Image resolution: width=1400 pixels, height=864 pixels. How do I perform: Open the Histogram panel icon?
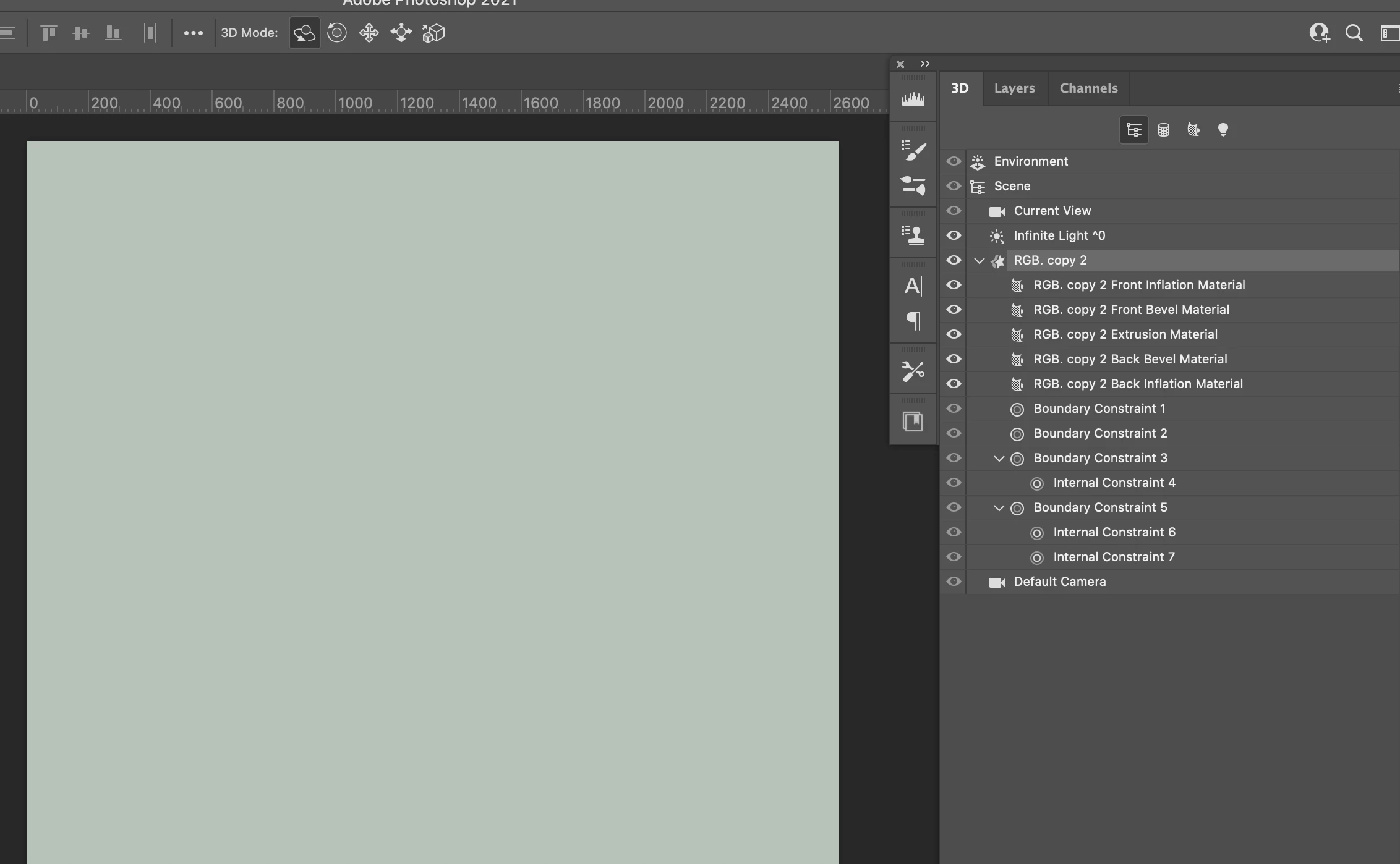pos(913,99)
